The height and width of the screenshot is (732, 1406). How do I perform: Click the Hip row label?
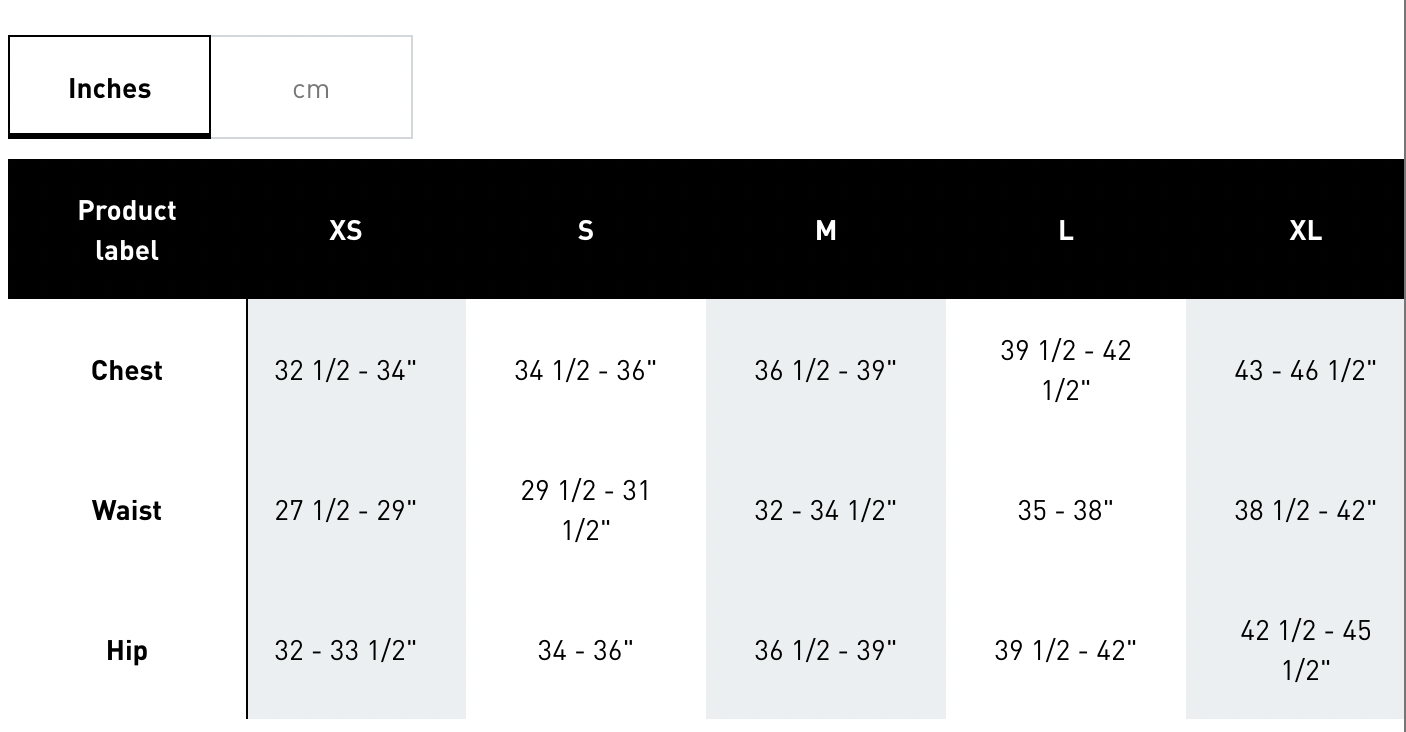pos(127,650)
